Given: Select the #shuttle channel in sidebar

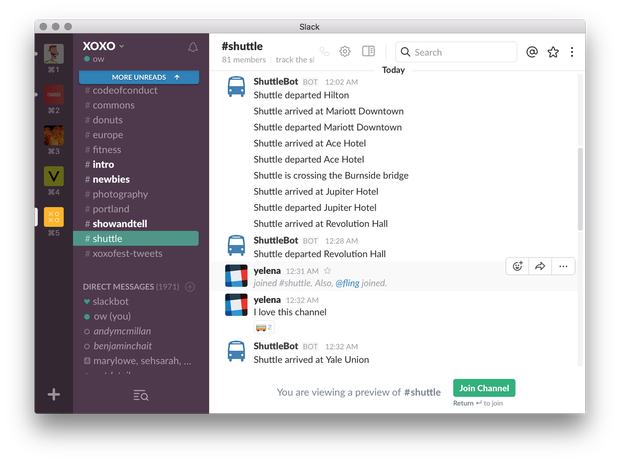Looking at the screenshot, I should [x=136, y=238].
